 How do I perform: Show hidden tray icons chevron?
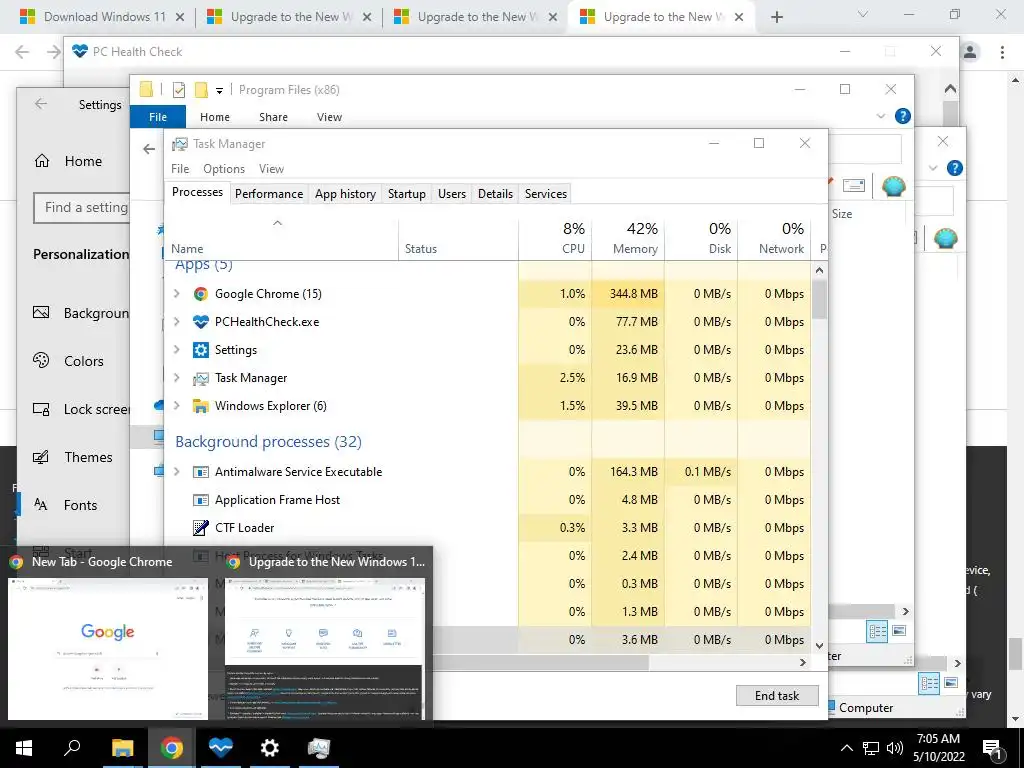[x=846, y=748]
